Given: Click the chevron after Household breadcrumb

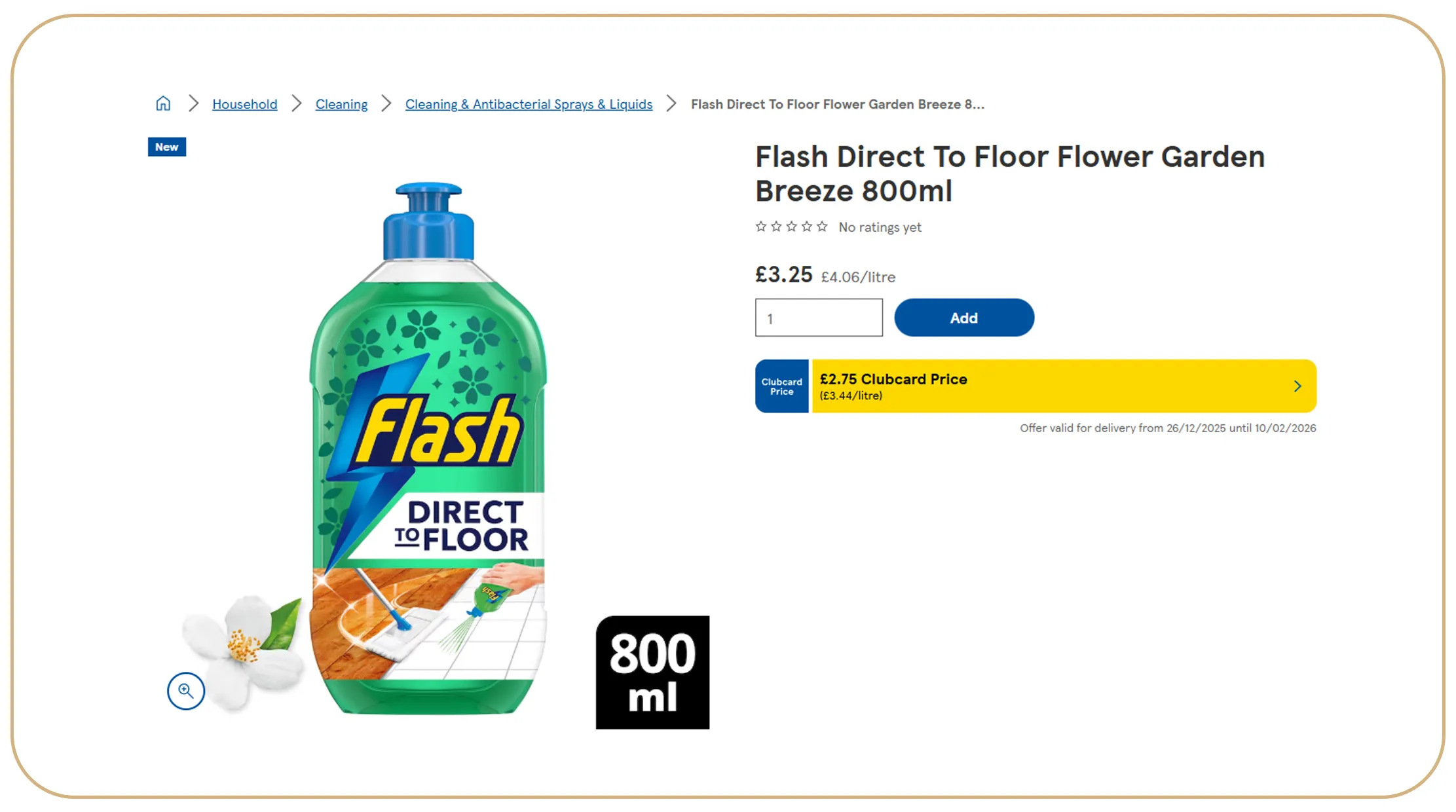Looking at the screenshot, I should click(x=297, y=103).
